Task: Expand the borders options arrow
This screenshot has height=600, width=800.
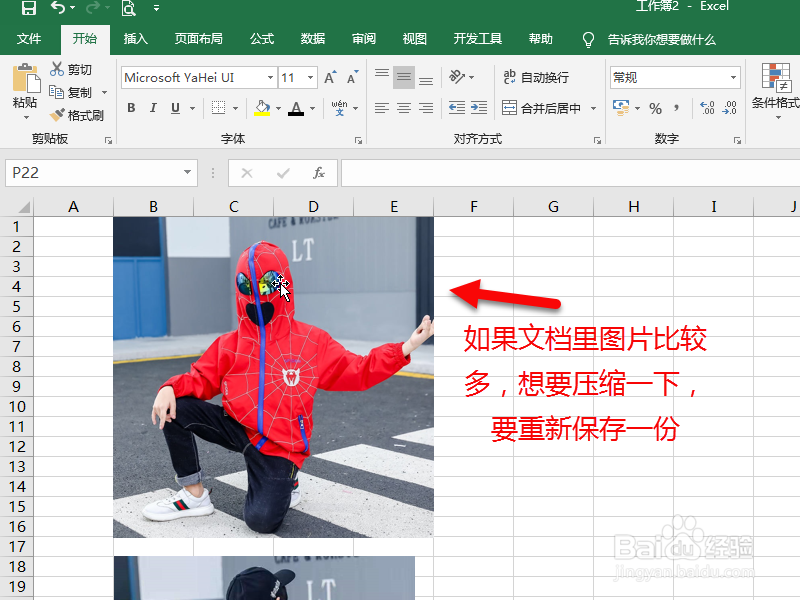Action: click(235, 108)
